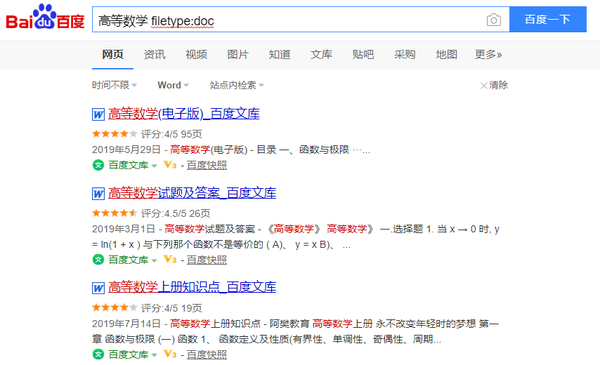The width and height of the screenshot is (600, 365).
Task: Switch to the 文库 tab
Action: click(x=321, y=54)
